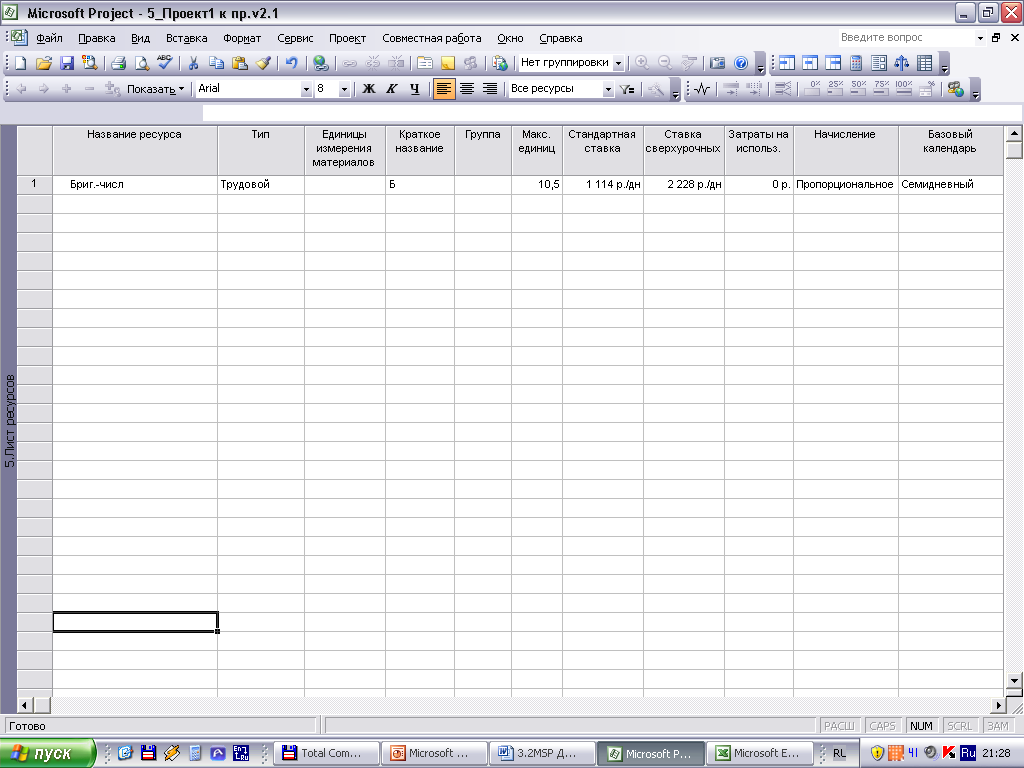Toggle bold formatting (Ж)
This screenshot has height=768, width=1024.
point(369,89)
